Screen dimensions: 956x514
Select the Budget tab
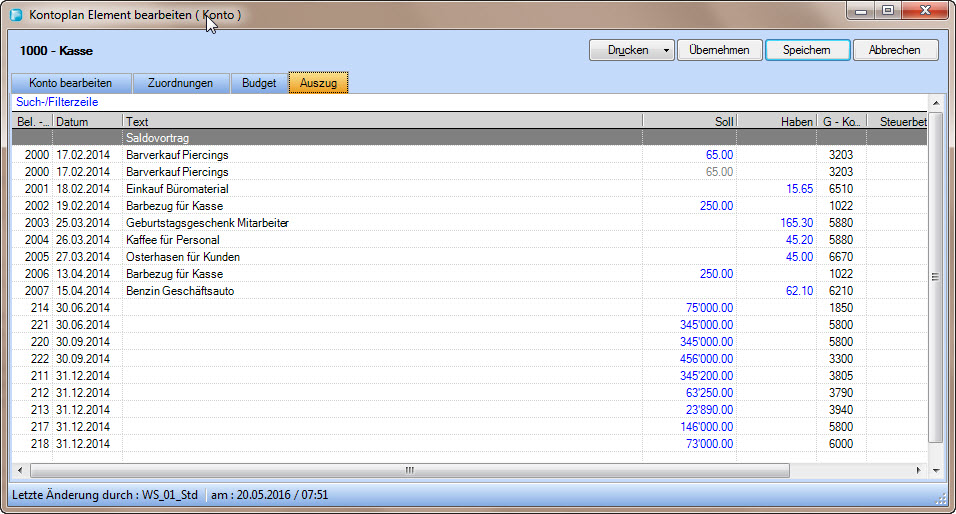point(259,83)
